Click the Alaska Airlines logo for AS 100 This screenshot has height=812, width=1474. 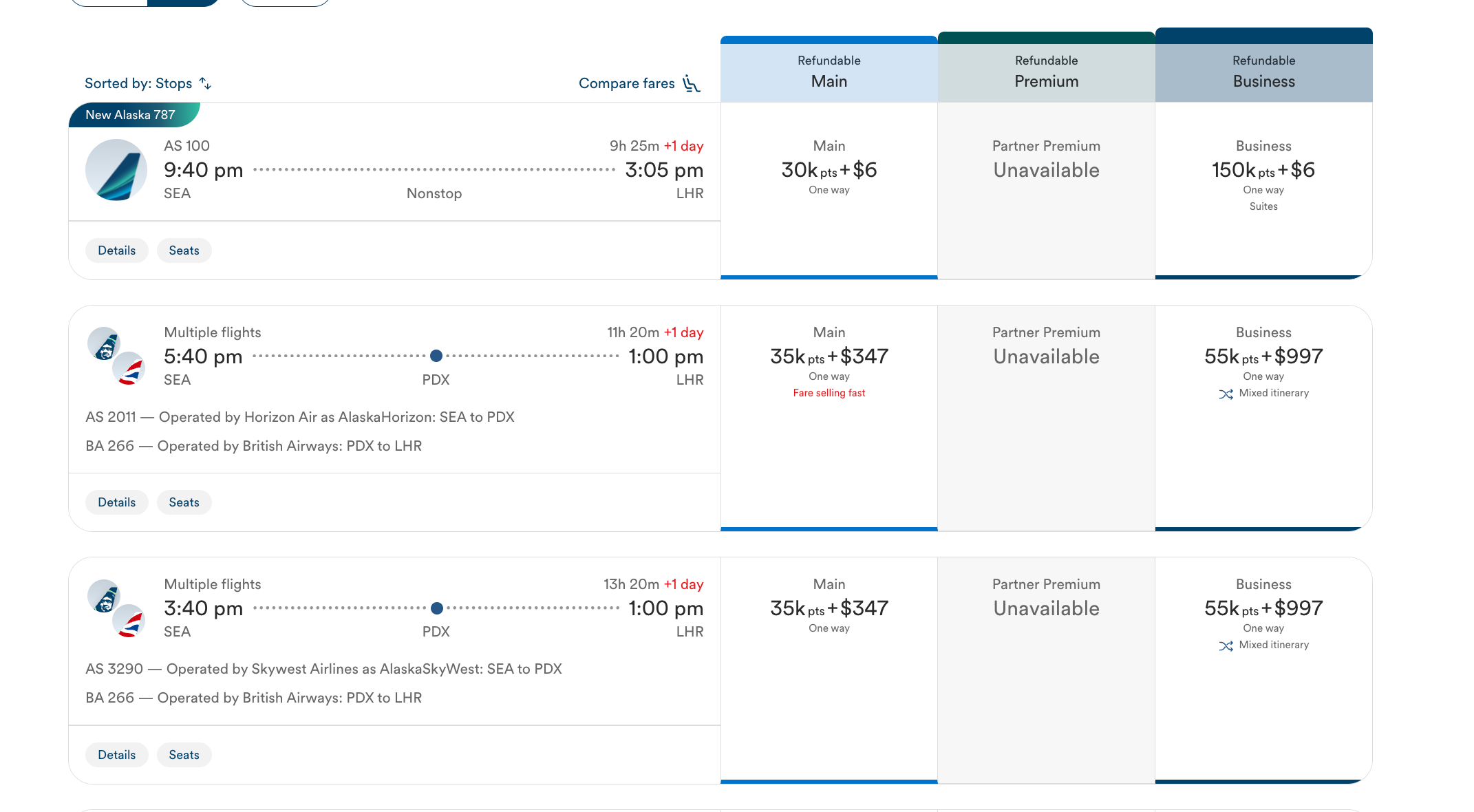pyautogui.click(x=116, y=170)
